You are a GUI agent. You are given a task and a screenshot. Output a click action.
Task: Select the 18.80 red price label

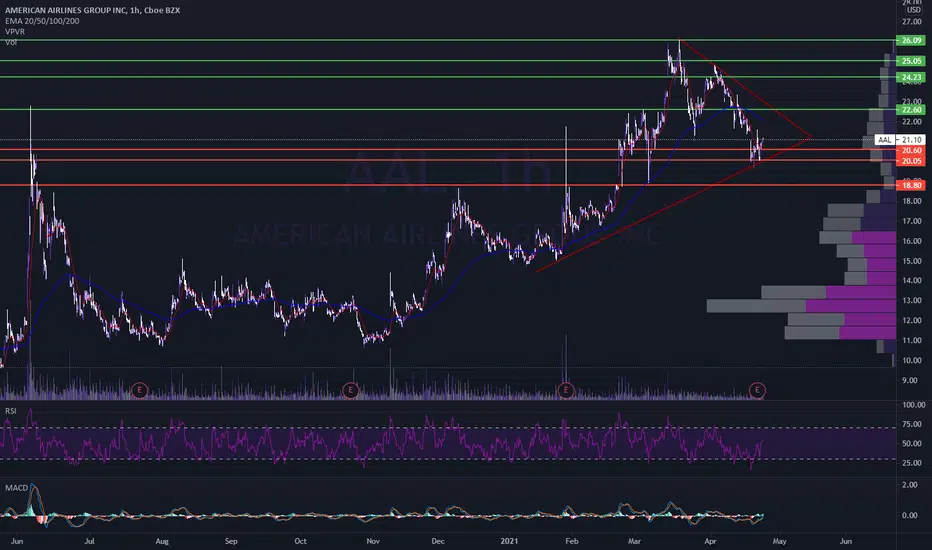(x=911, y=186)
